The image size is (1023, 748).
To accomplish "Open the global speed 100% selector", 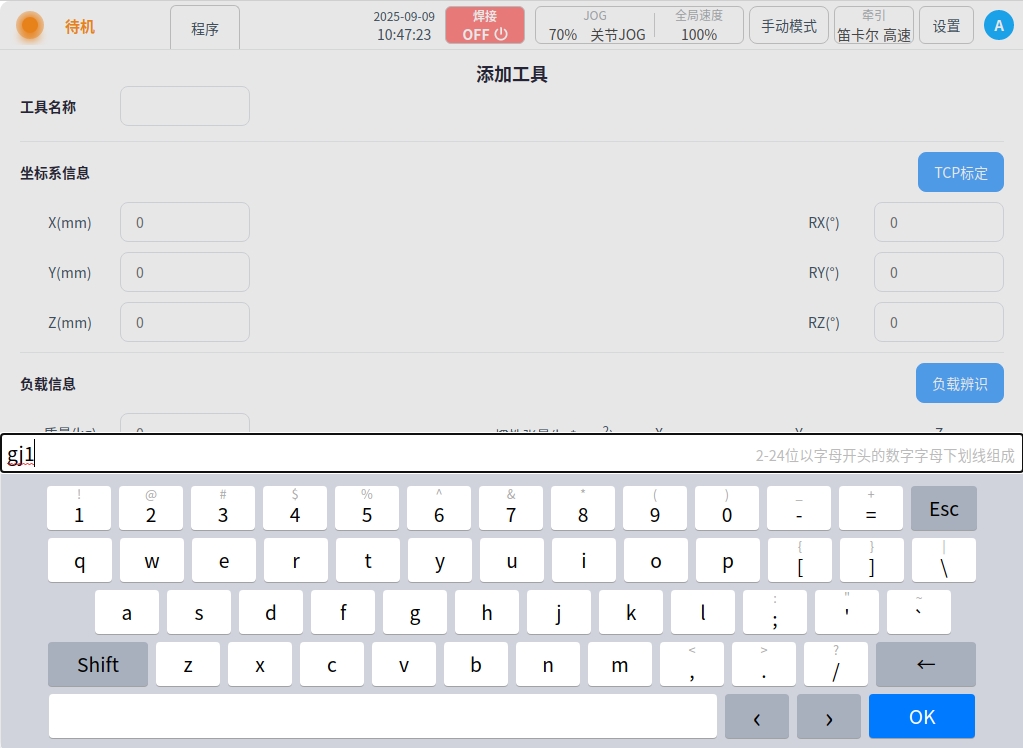I will tap(698, 26).
